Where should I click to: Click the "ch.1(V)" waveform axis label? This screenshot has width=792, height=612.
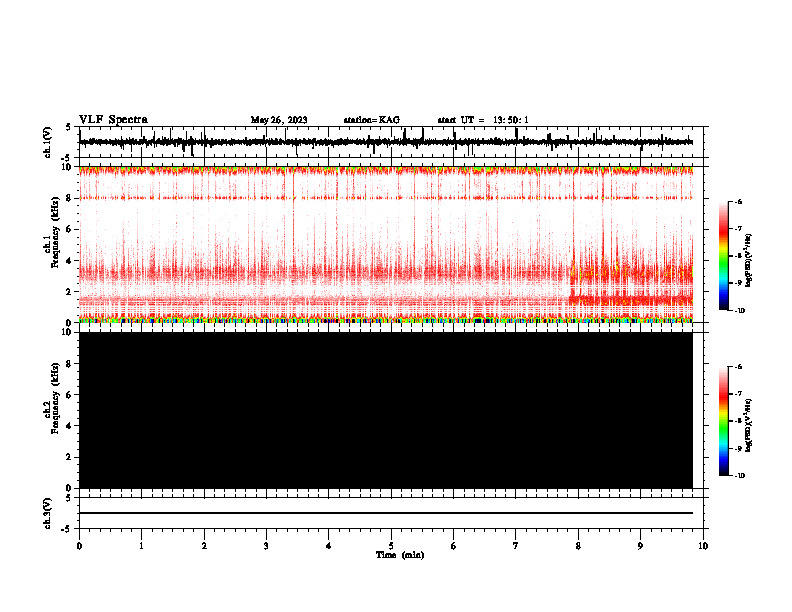click(48, 142)
